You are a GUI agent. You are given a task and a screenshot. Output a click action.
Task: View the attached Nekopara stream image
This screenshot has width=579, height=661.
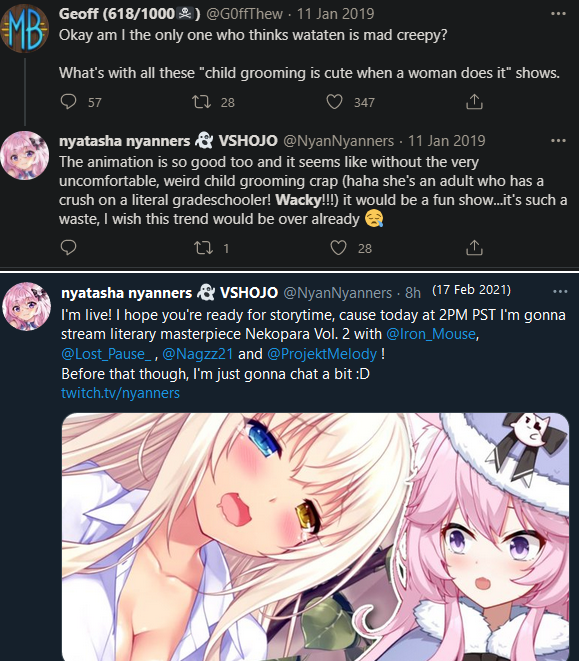315,537
